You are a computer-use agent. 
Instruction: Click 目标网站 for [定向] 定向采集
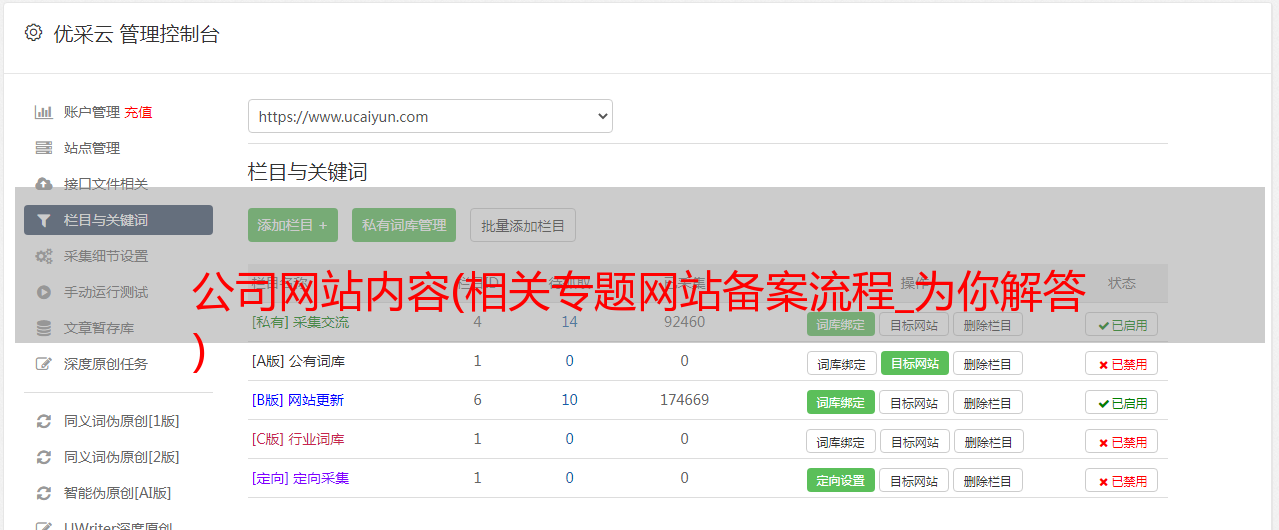(x=914, y=480)
